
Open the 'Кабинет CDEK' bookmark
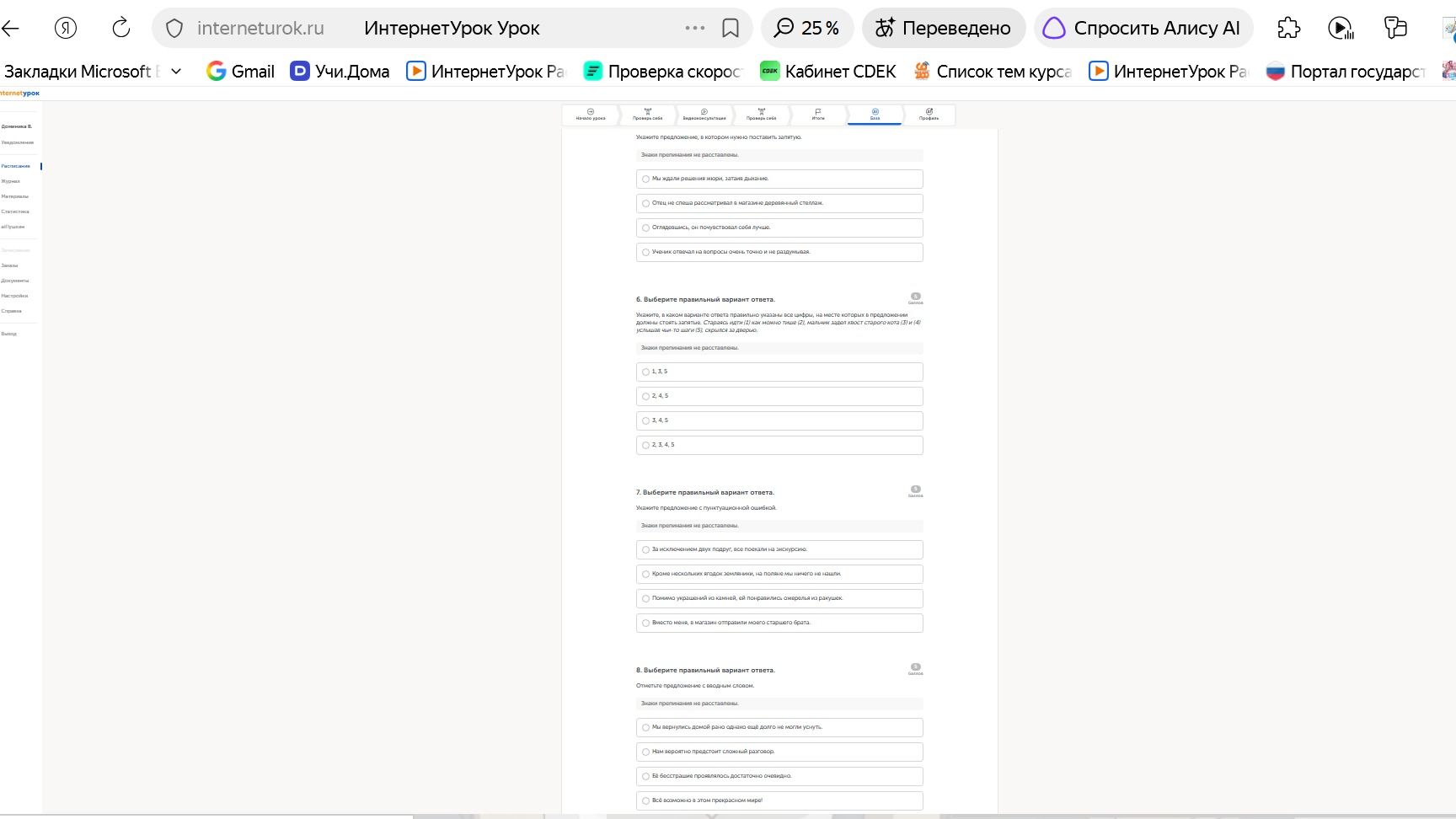click(828, 72)
